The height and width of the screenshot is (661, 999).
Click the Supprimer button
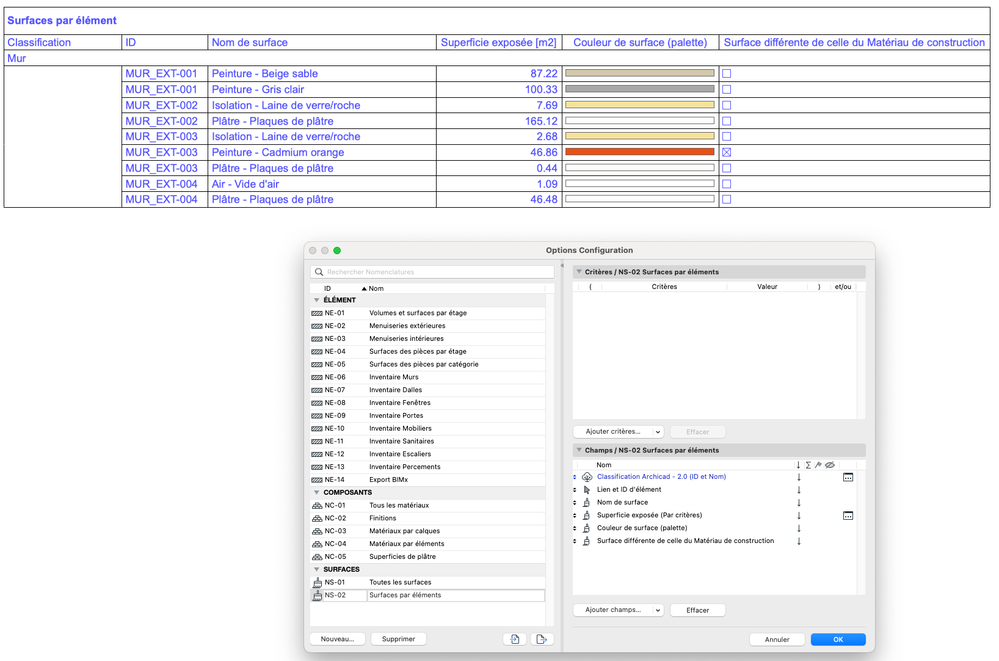click(x=398, y=639)
